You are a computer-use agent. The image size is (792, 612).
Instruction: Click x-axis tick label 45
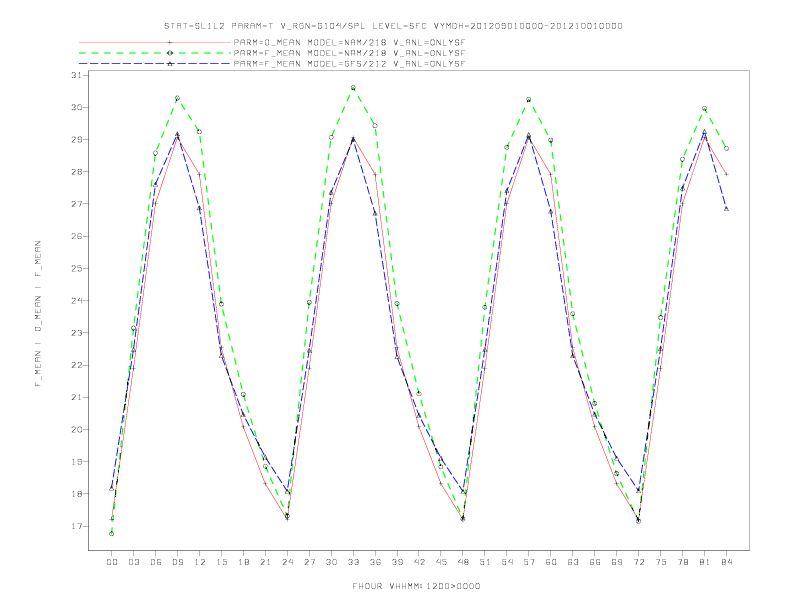pyautogui.click(x=441, y=562)
